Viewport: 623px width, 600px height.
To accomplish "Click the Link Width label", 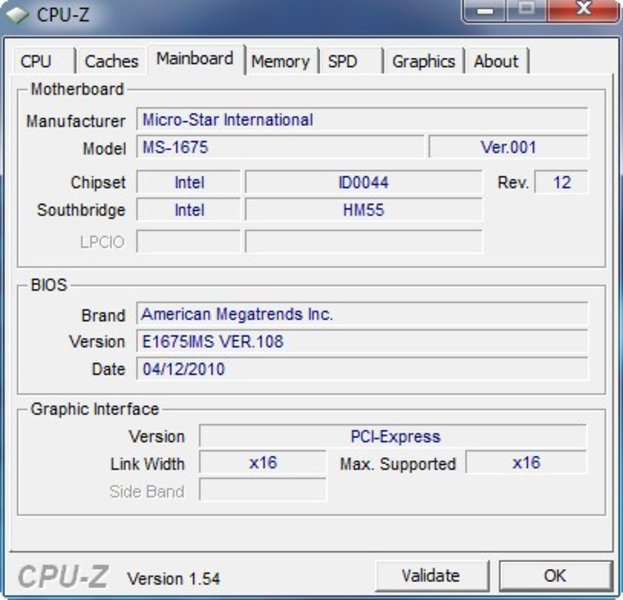I will pos(147,464).
